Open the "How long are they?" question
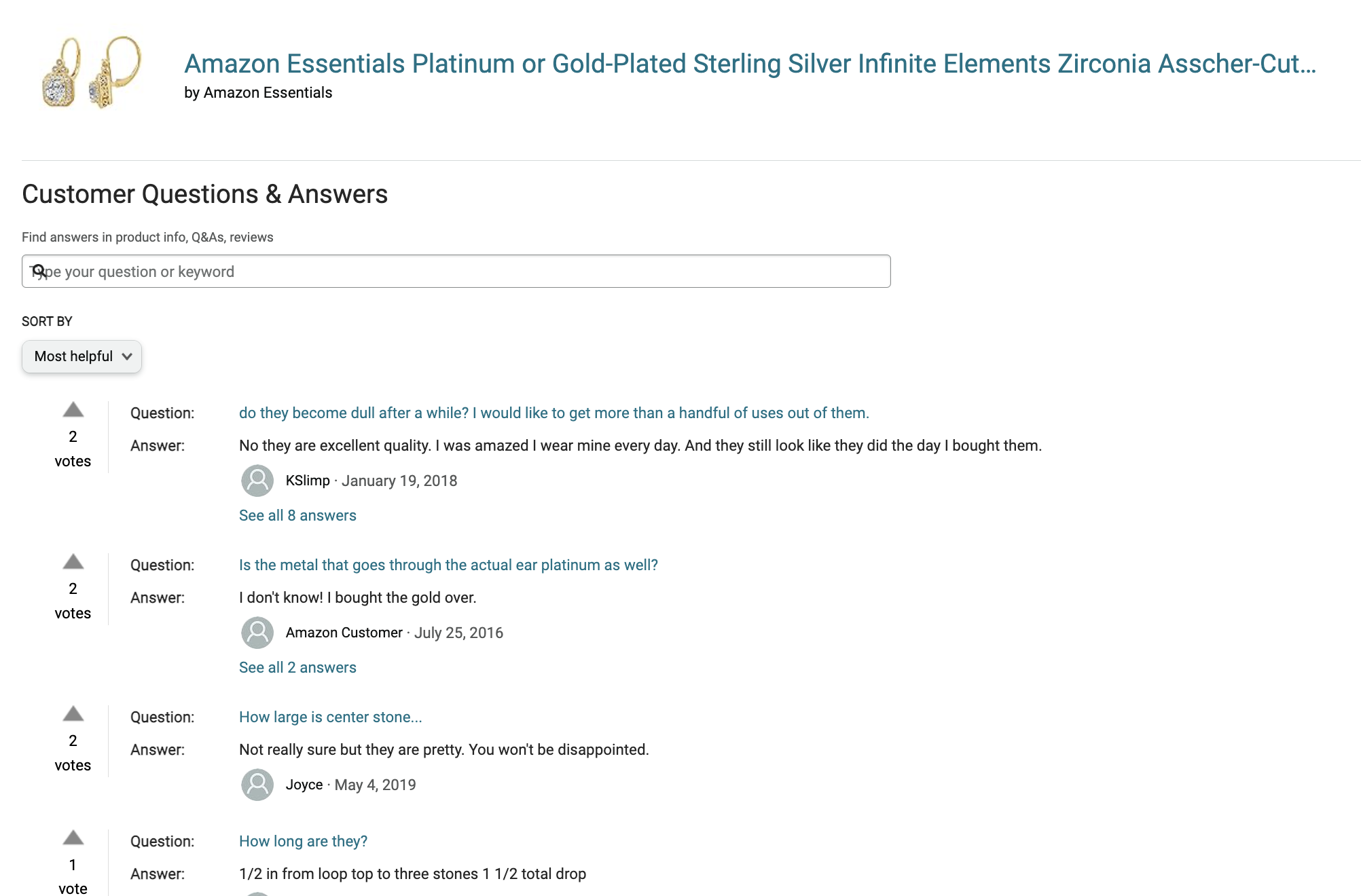Image resolution: width=1361 pixels, height=896 pixels. coord(303,841)
